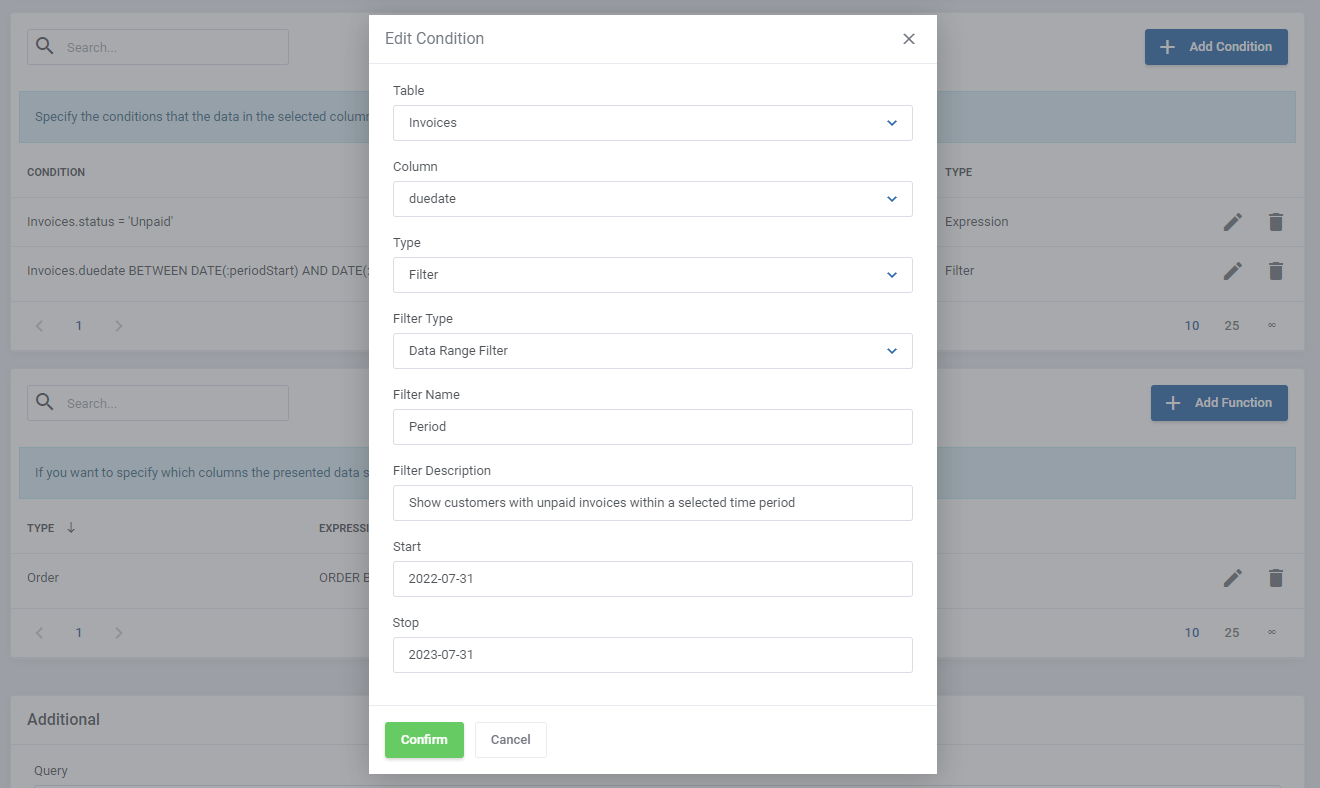Add a new condition
This screenshot has height=788, width=1320.
click(1216, 47)
